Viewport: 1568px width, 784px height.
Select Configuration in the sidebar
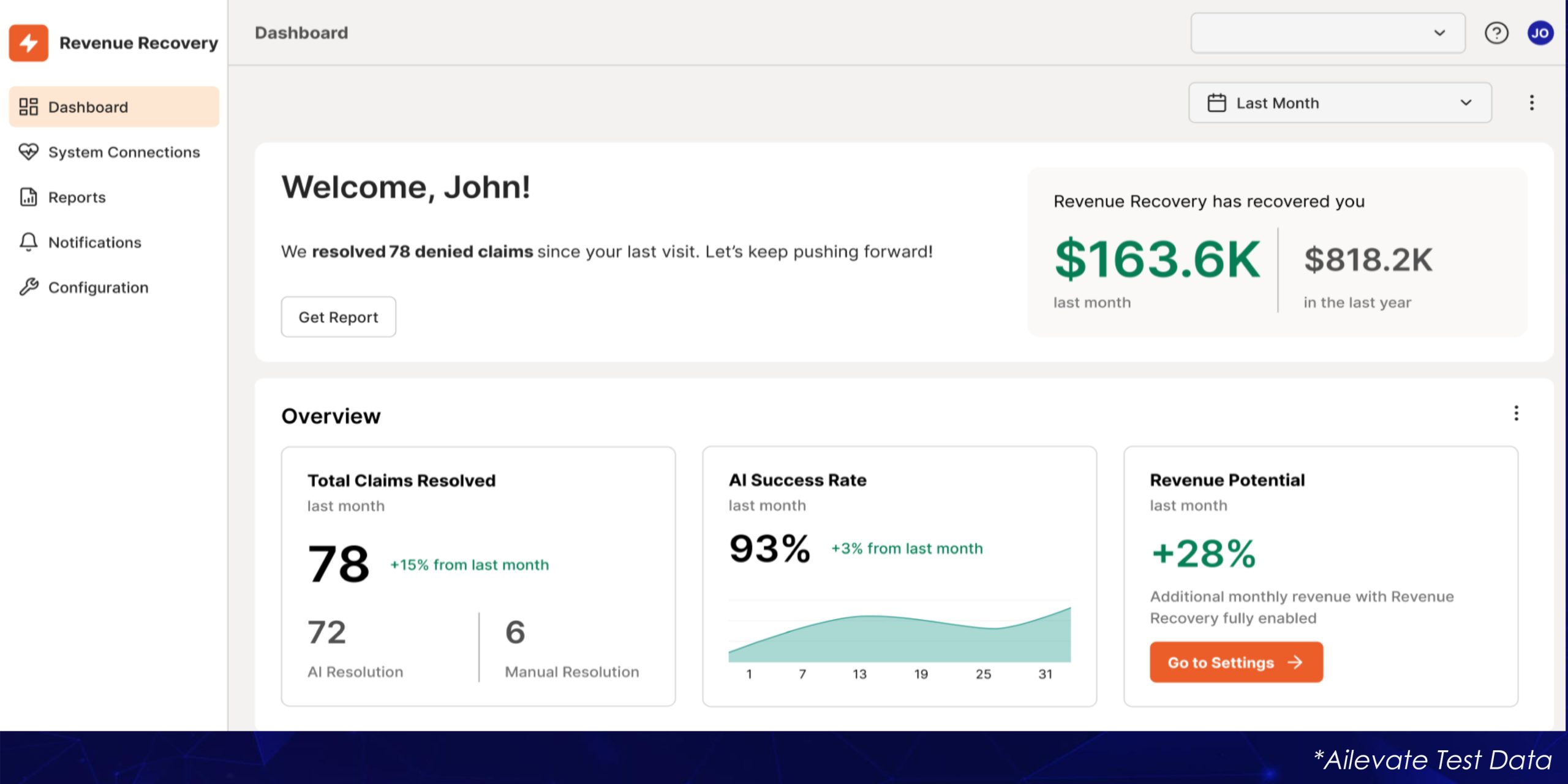coord(98,287)
